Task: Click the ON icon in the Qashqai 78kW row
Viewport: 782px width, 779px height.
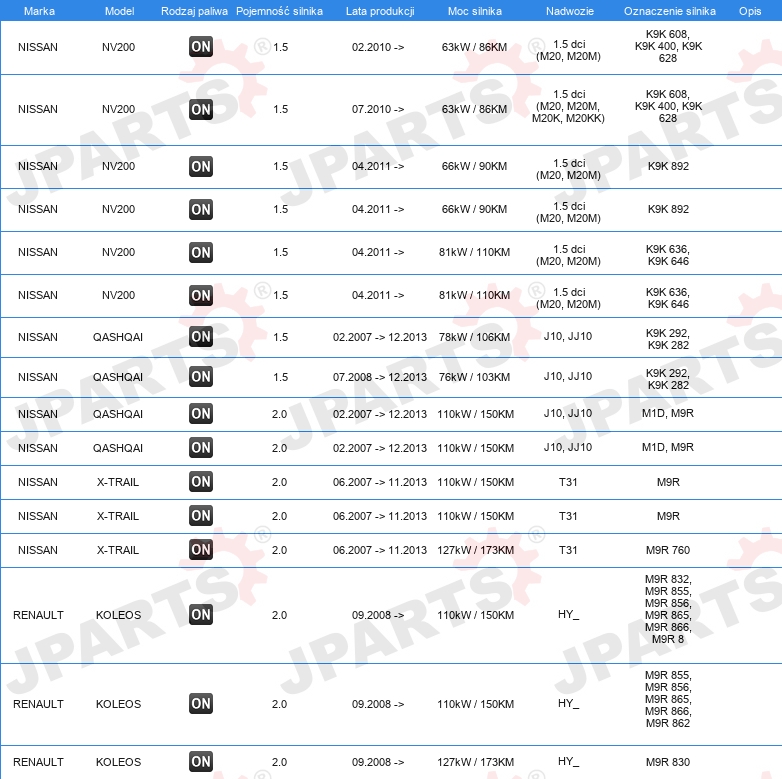Action: click(201, 337)
